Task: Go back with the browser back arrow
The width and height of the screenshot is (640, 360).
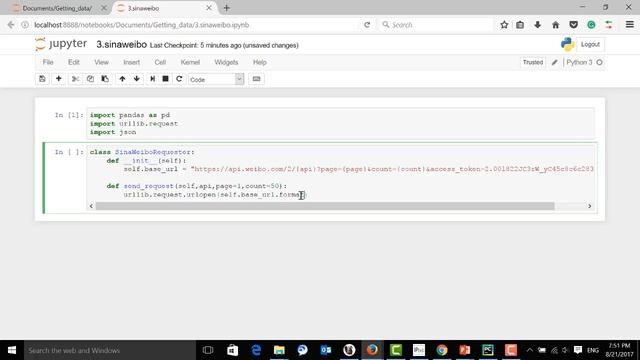Action: tap(11, 25)
